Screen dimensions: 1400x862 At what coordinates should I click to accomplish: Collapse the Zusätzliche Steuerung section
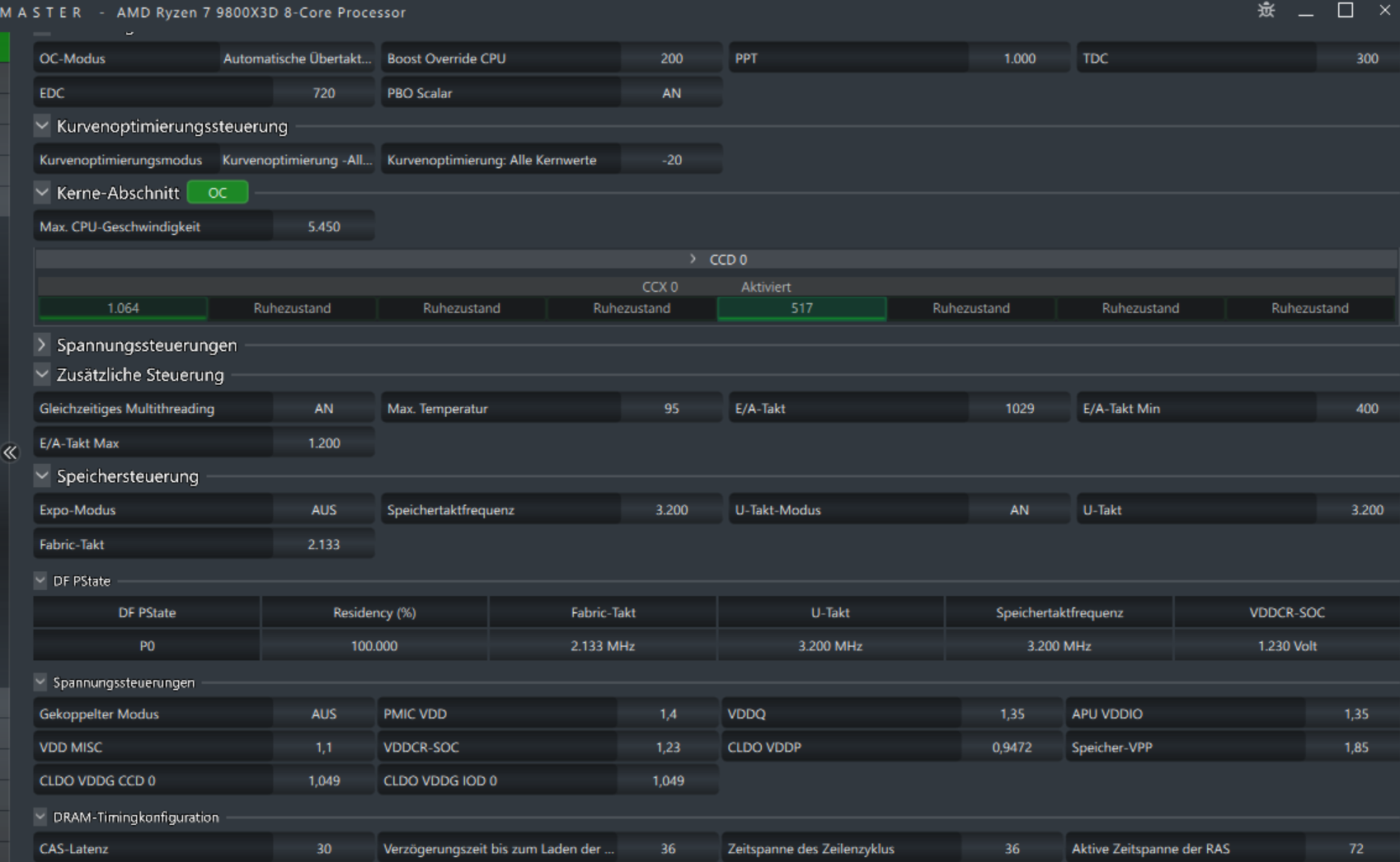tap(41, 375)
